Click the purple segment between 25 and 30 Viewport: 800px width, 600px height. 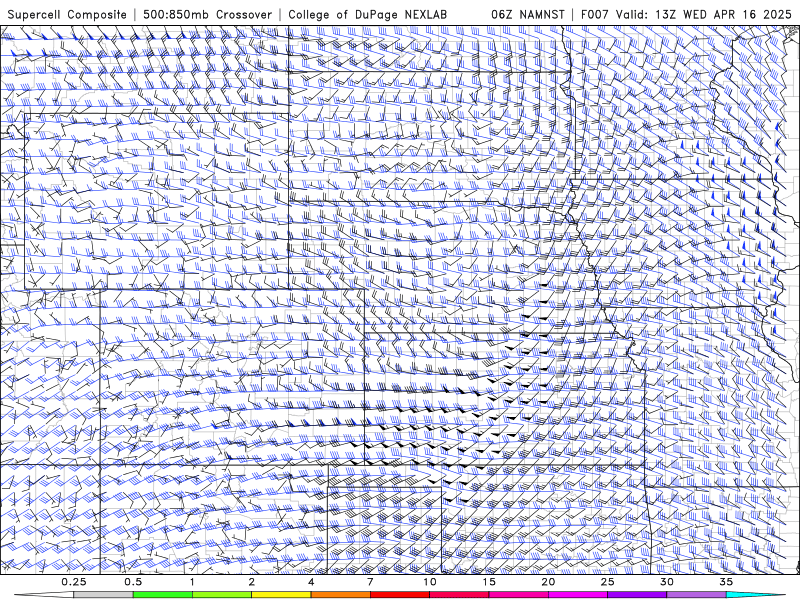pos(637,595)
